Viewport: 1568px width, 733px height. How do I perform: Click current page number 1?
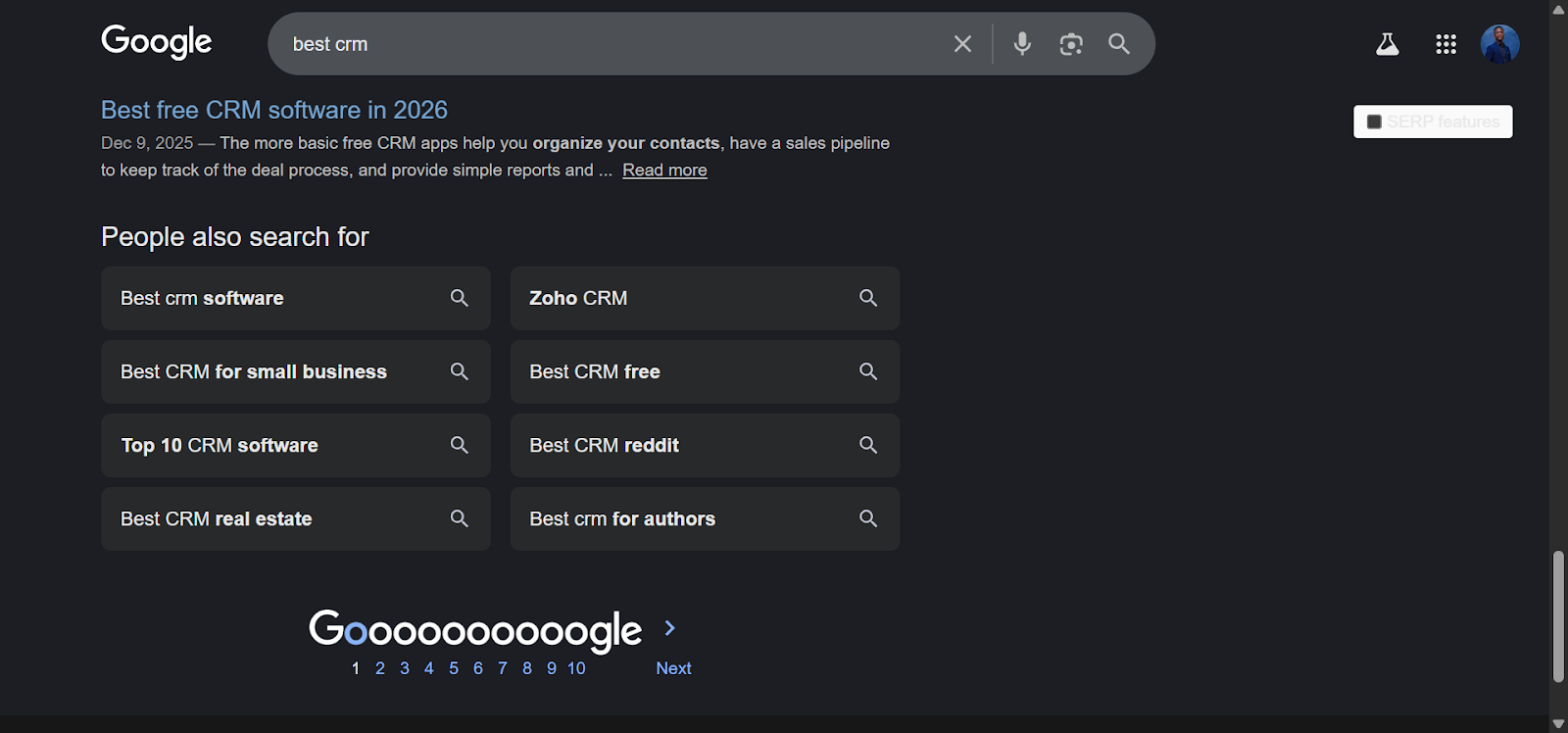356,668
